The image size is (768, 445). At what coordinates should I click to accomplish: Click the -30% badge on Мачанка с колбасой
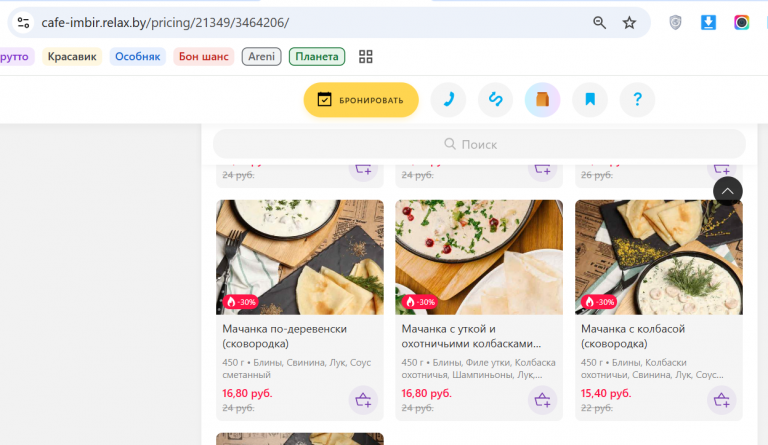point(600,302)
